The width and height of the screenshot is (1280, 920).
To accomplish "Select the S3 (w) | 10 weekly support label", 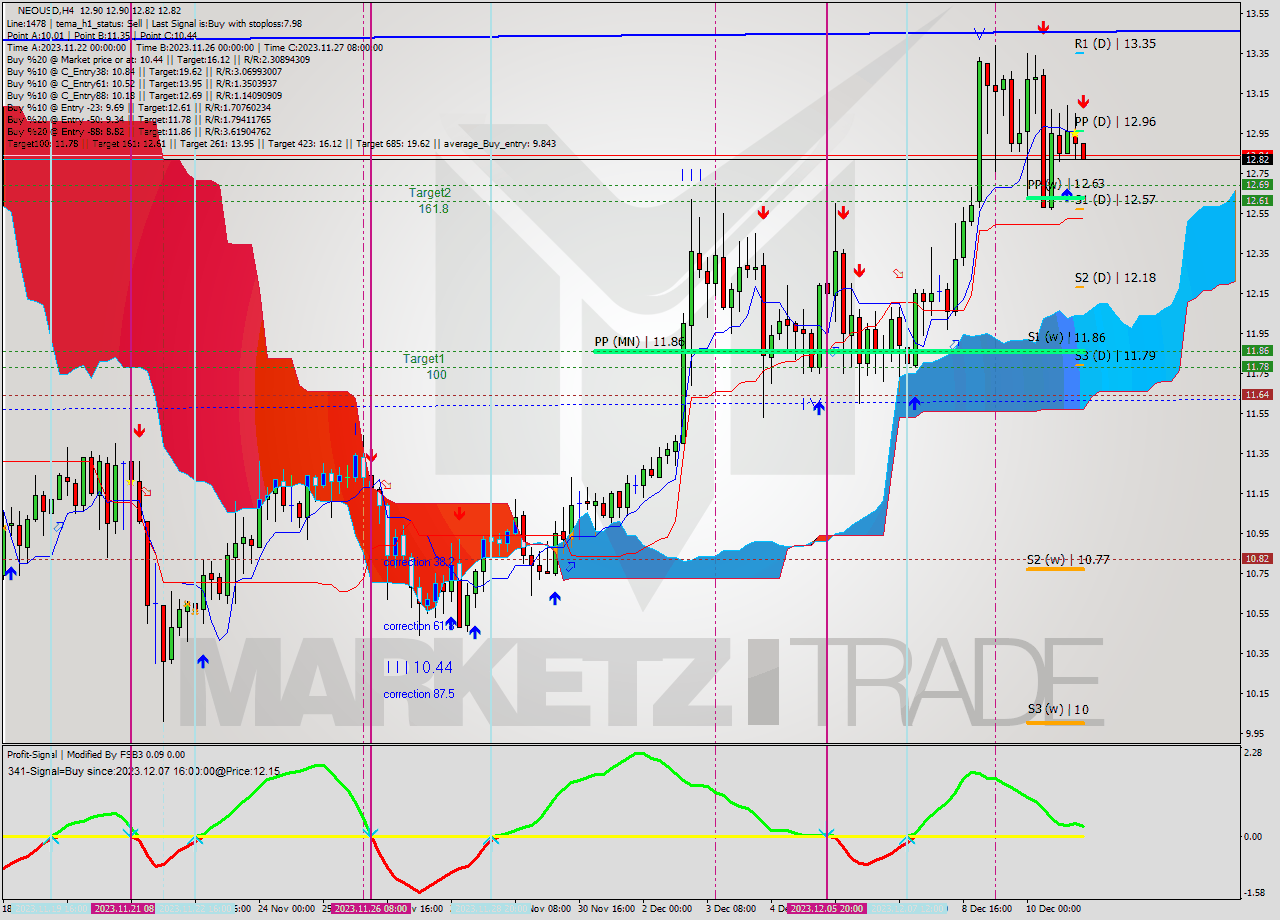I will click(x=1058, y=709).
